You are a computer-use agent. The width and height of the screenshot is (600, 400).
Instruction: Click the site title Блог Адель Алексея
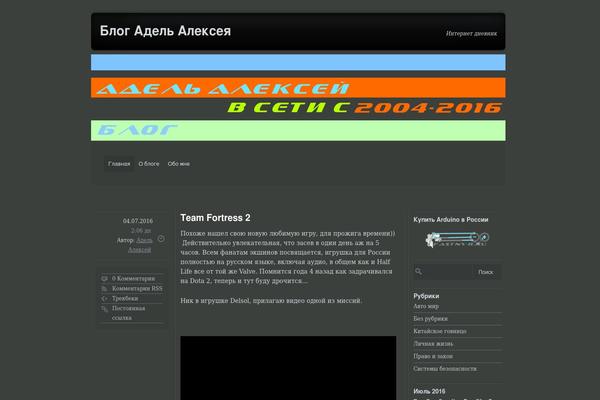point(165,31)
